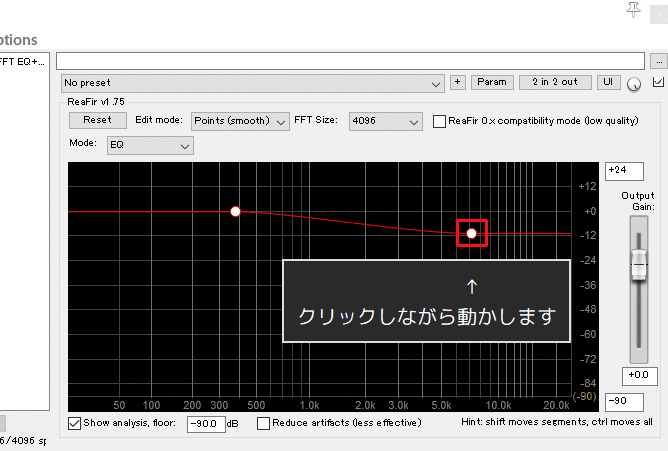Click the plus button beside preset dropdown

(457, 82)
